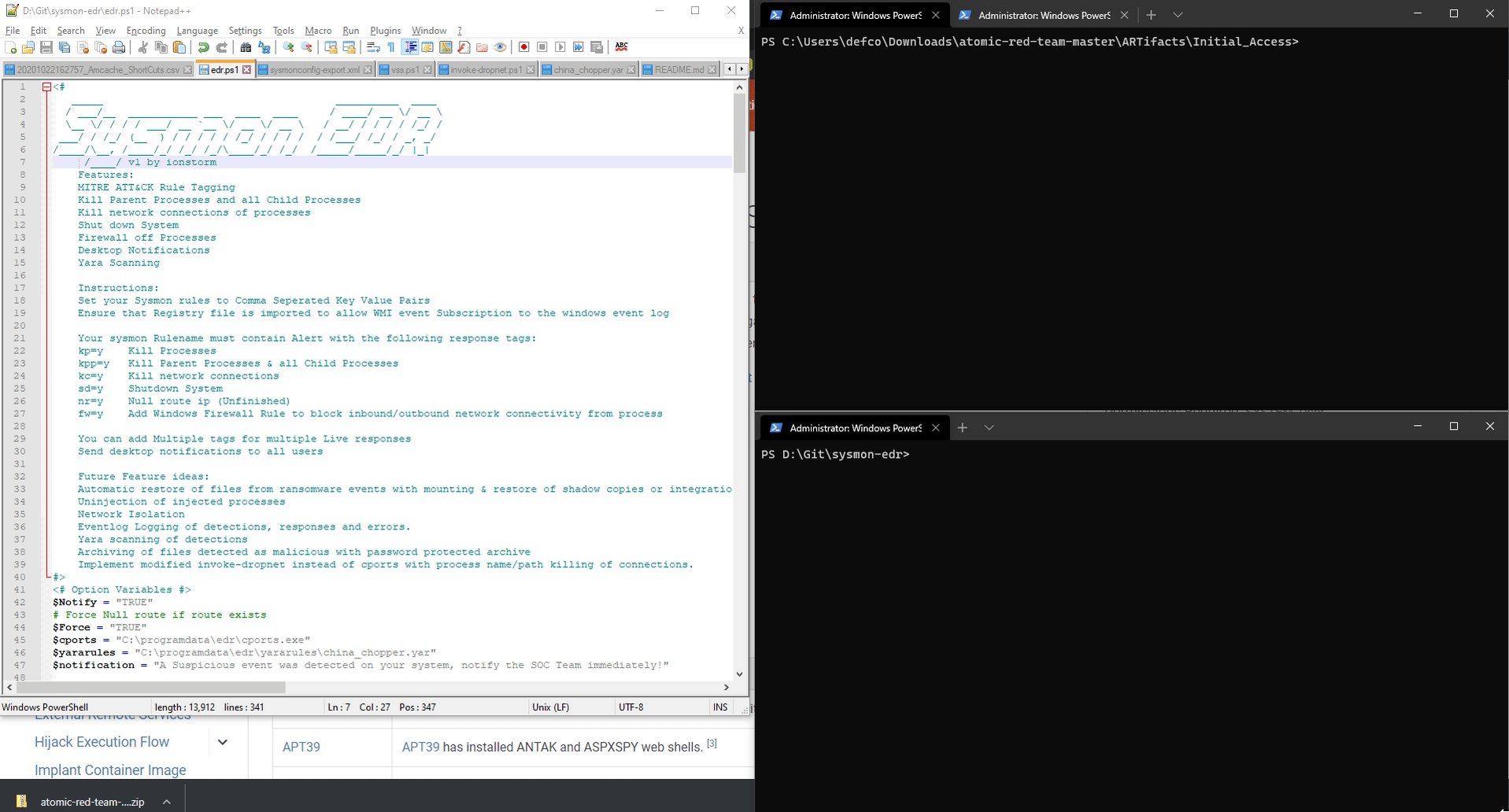Toggle show all characters pilcrow icon

click(x=391, y=47)
